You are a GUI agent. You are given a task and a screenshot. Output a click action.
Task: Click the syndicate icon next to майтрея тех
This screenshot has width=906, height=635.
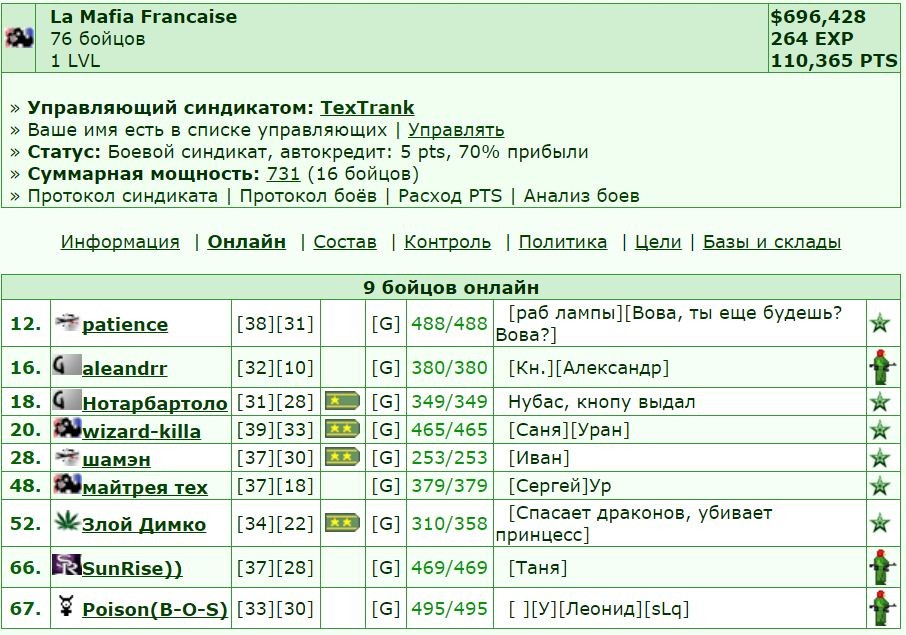66,484
